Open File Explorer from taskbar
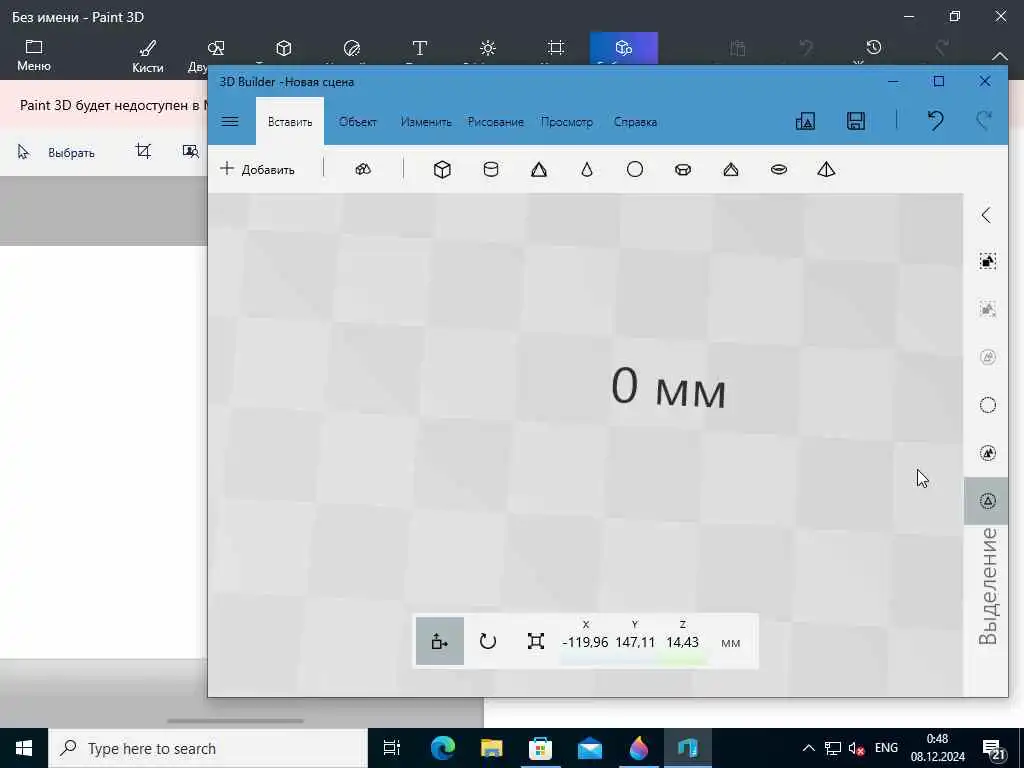 (x=492, y=748)
